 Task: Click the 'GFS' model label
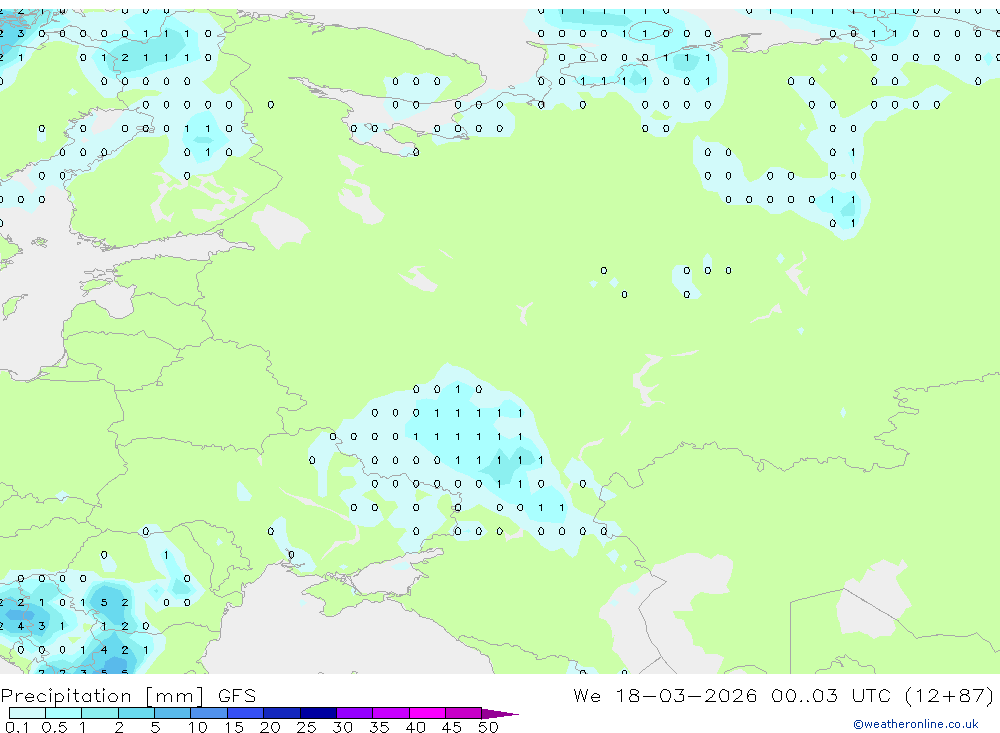tap(237, 695)
